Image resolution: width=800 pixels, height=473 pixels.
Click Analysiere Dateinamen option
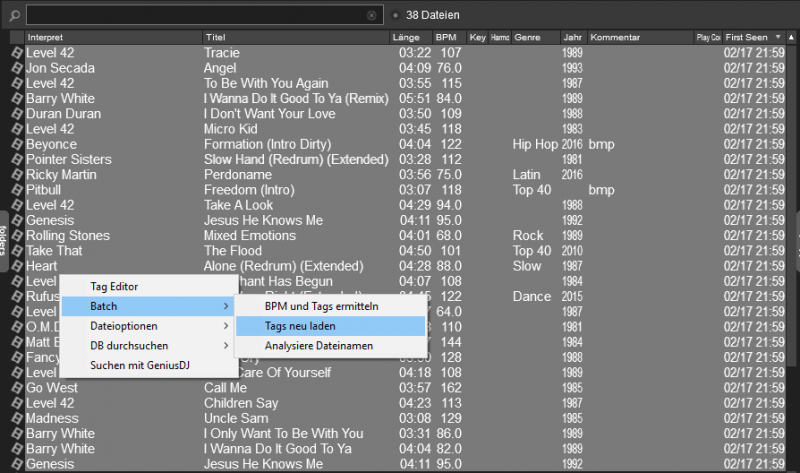(x=319, y=346)
